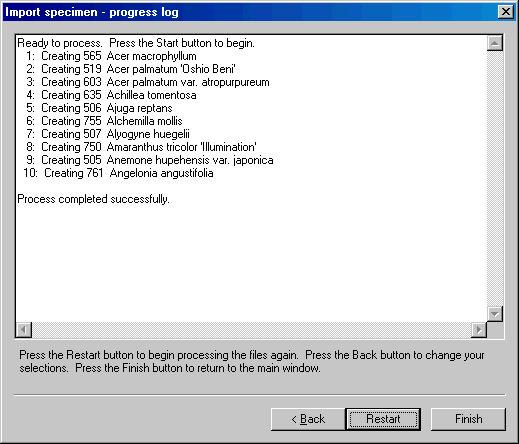Click the Anemone hupehensis var. japonica line

pos(150,160)
